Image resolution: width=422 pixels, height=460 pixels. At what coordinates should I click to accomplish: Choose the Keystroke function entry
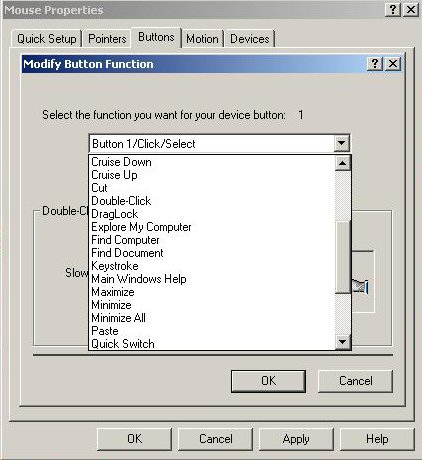(x=115, y=266)
